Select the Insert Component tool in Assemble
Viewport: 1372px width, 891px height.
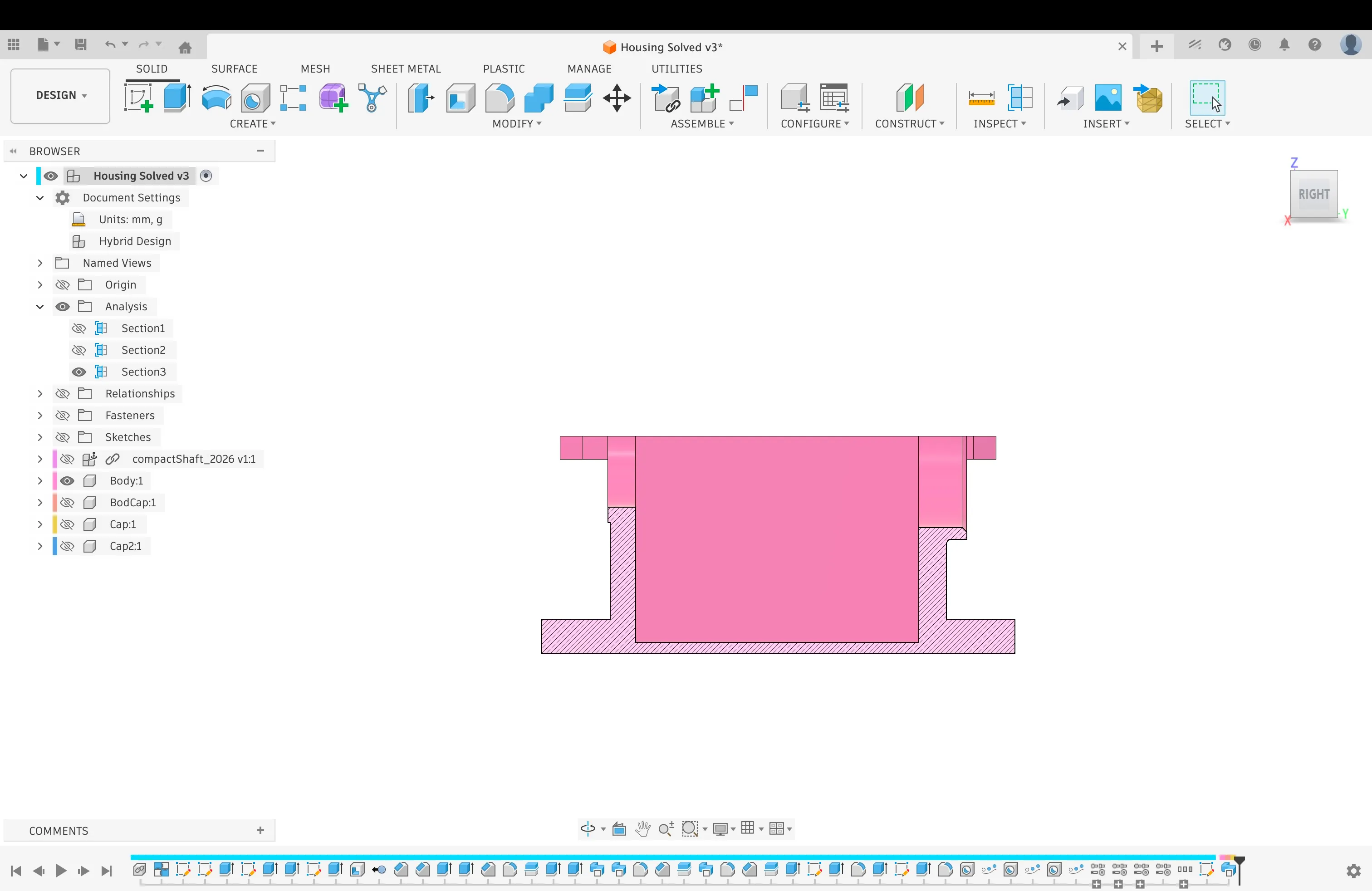666,98
